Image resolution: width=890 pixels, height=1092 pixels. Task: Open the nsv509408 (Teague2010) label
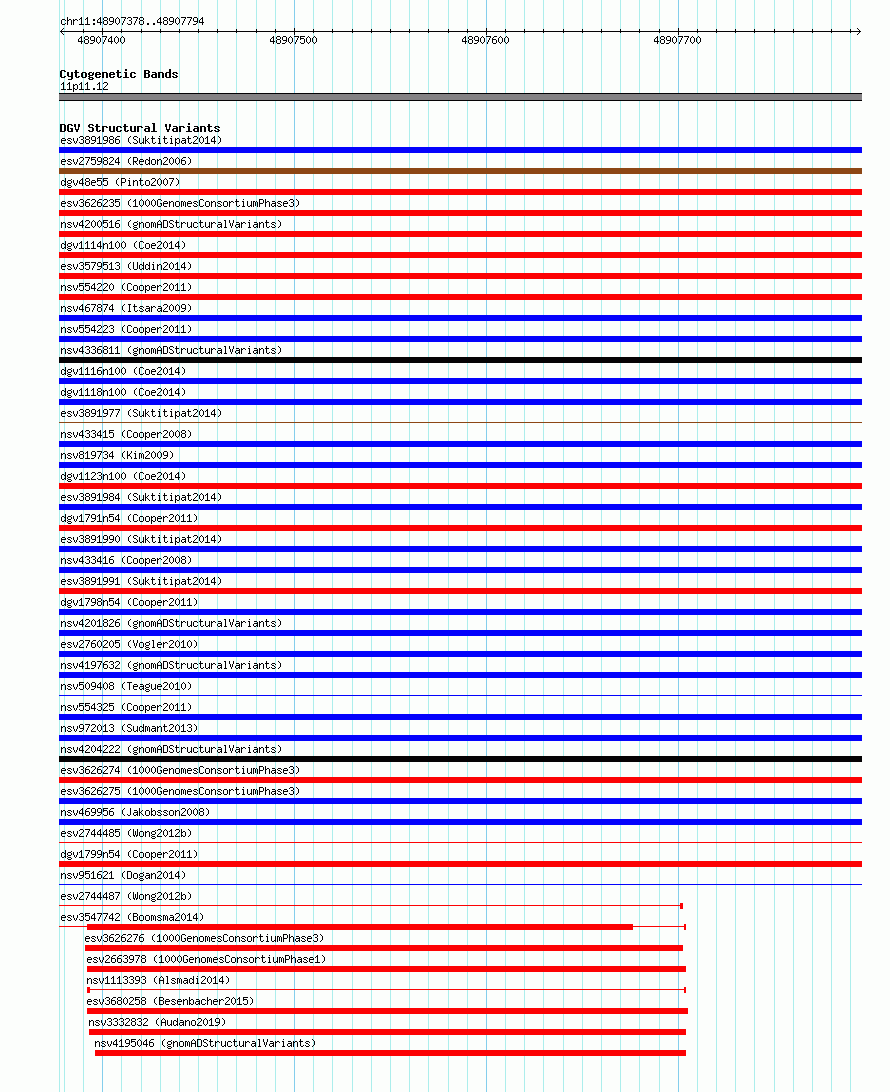click(126, 686)
